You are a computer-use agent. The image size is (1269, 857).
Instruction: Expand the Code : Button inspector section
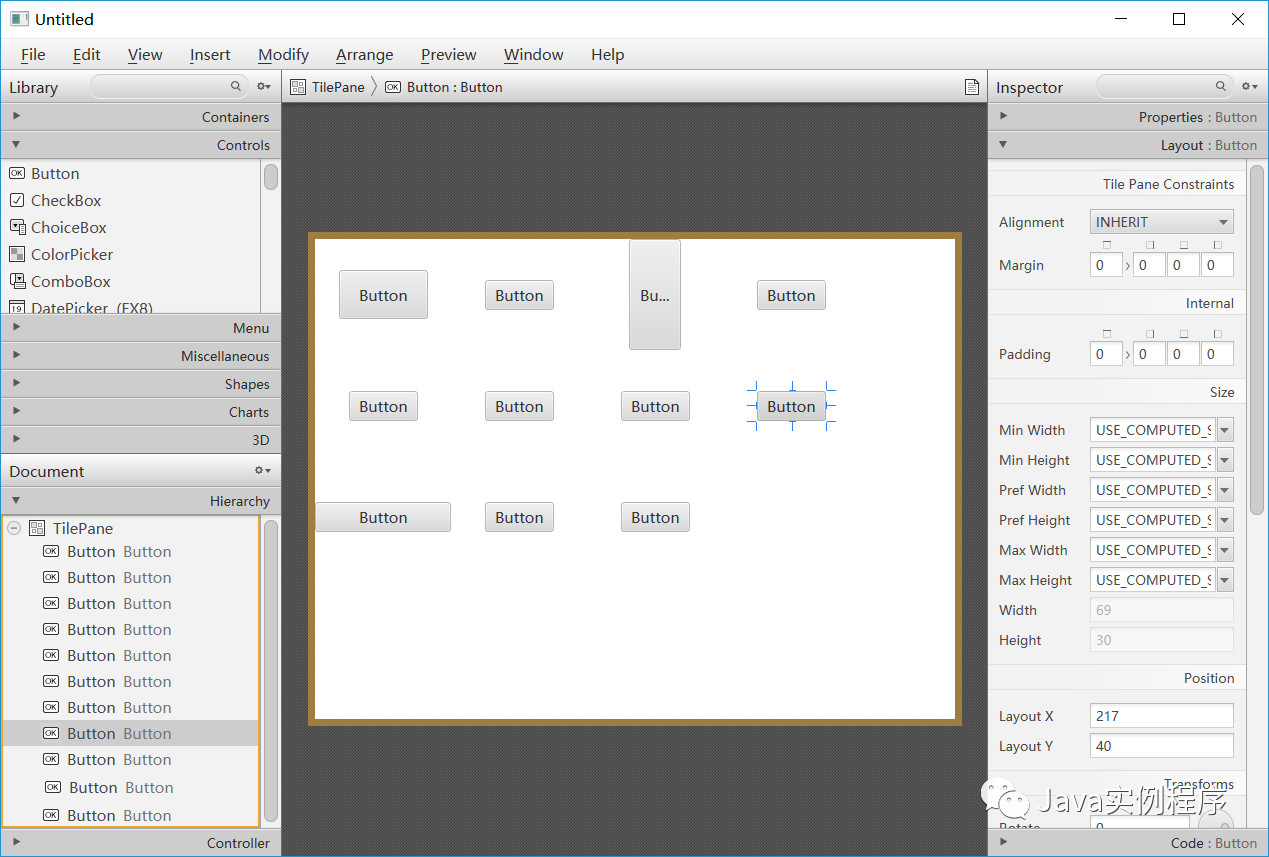point(1127,843)
